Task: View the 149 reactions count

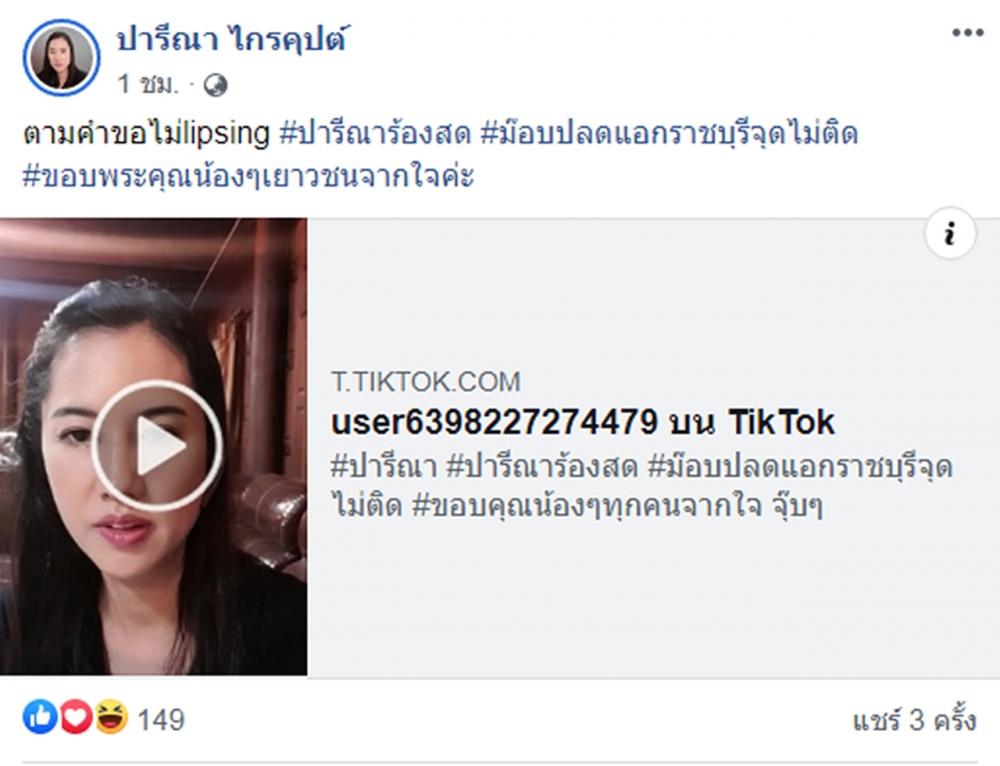Action: point(161,719)
